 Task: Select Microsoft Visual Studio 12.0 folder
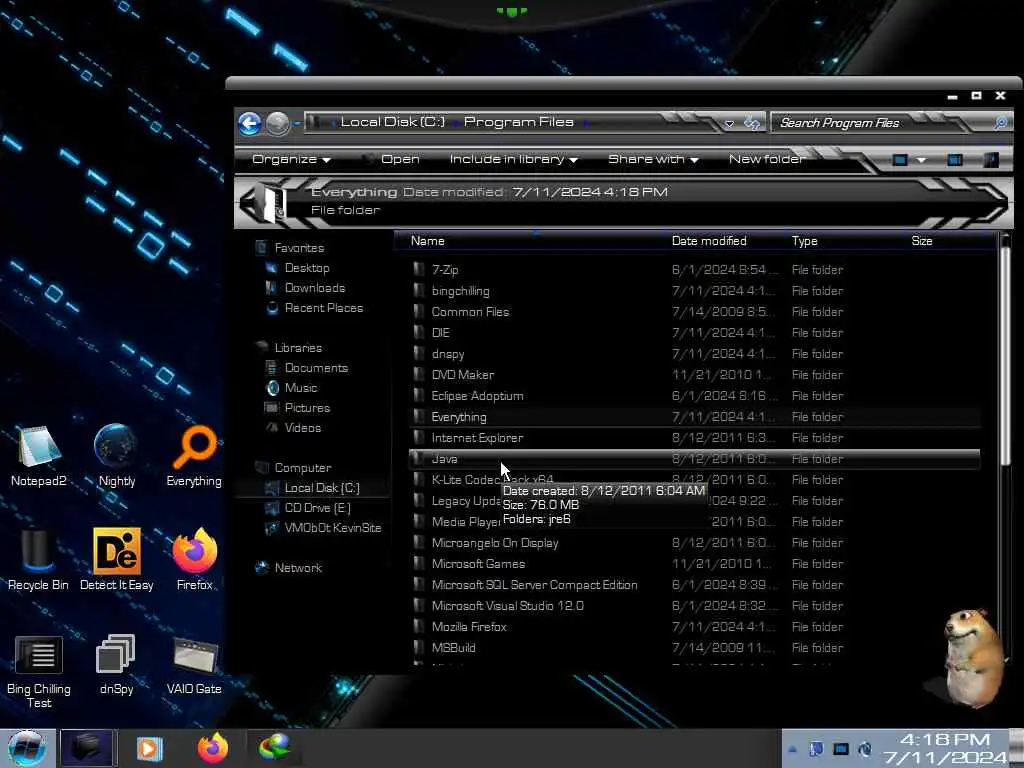(507, 606)
